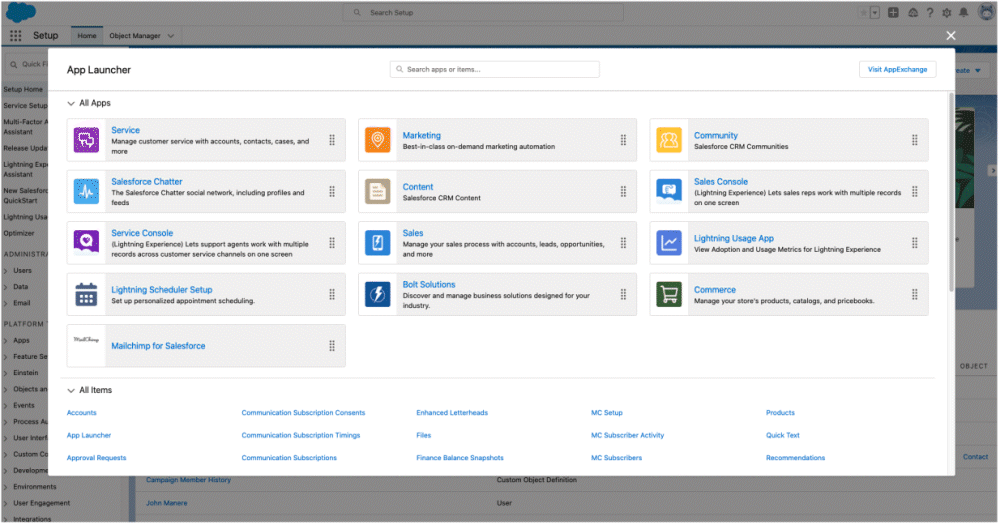
Task: Open the user avatar profile icon
Action: click(x=987, y=12)
